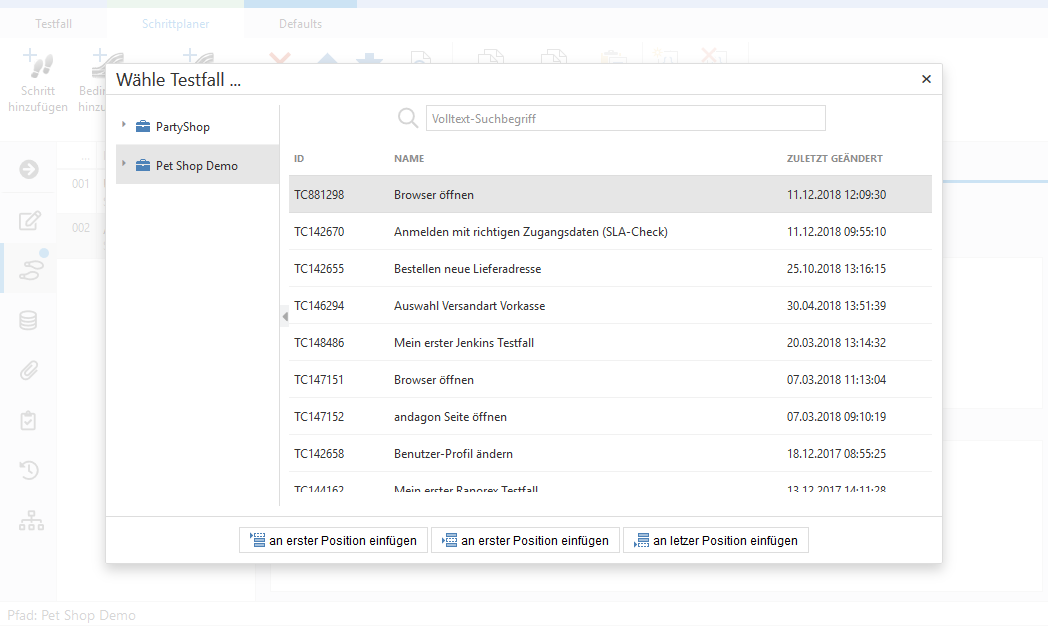Expand the Pet Shop Demo tree arrow
The image size is (1048, 626).
(123, 165)
